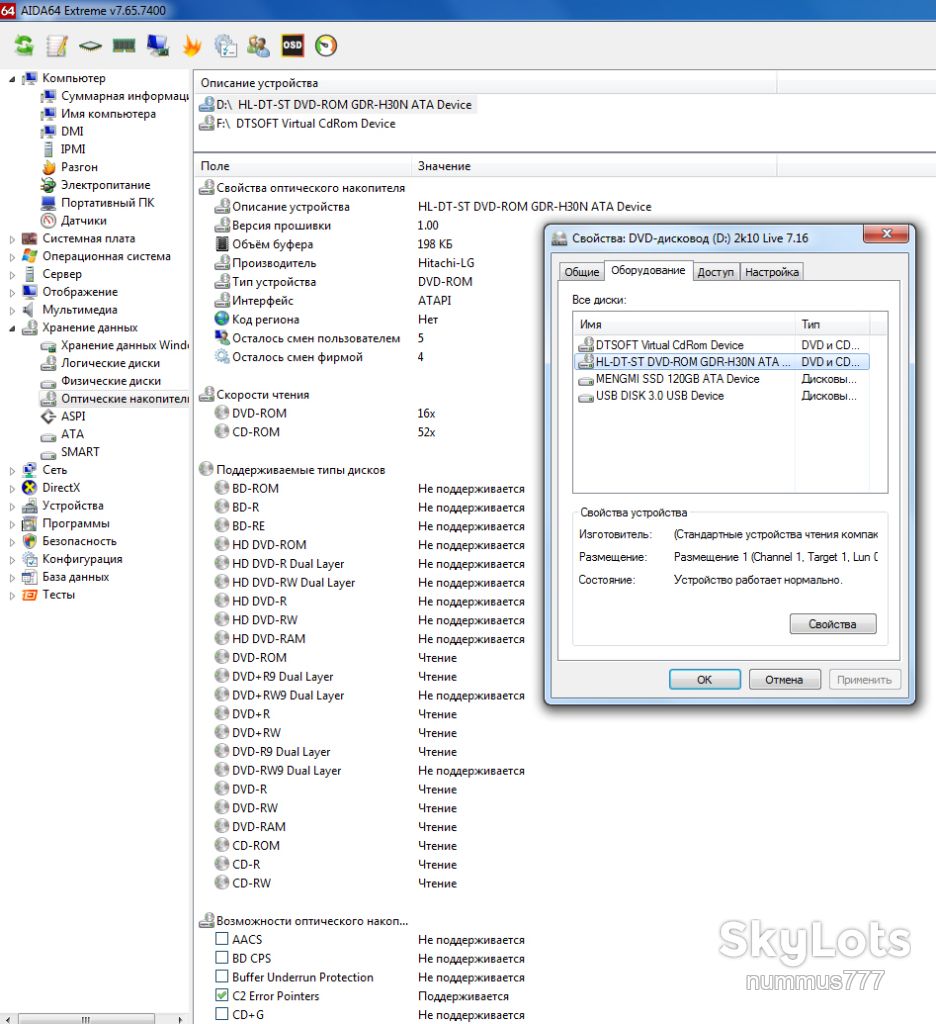The width and height of the screenshot is (936, 1024).
Task: Expand the DirectX tree node
Action: coord(12,488)
